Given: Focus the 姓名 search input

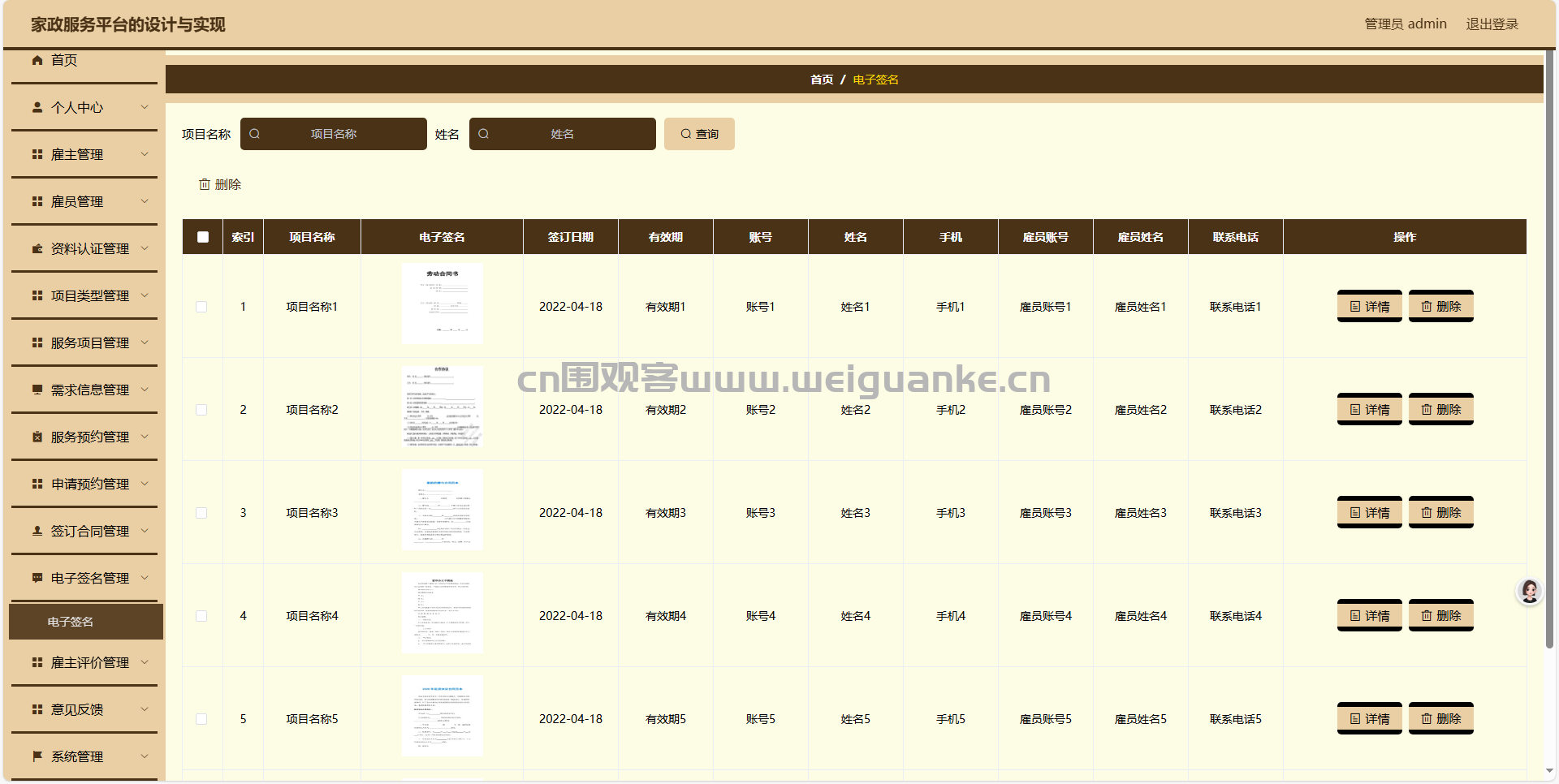Looking at the screenshot, I should [x=563, y=134].
